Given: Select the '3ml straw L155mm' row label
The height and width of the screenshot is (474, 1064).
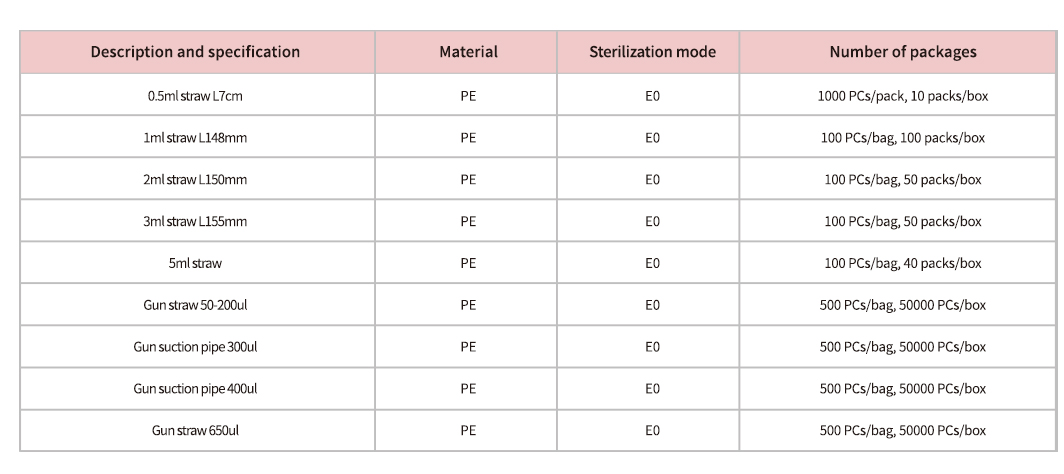Looking at the screenshot, I should click(195, 222).
